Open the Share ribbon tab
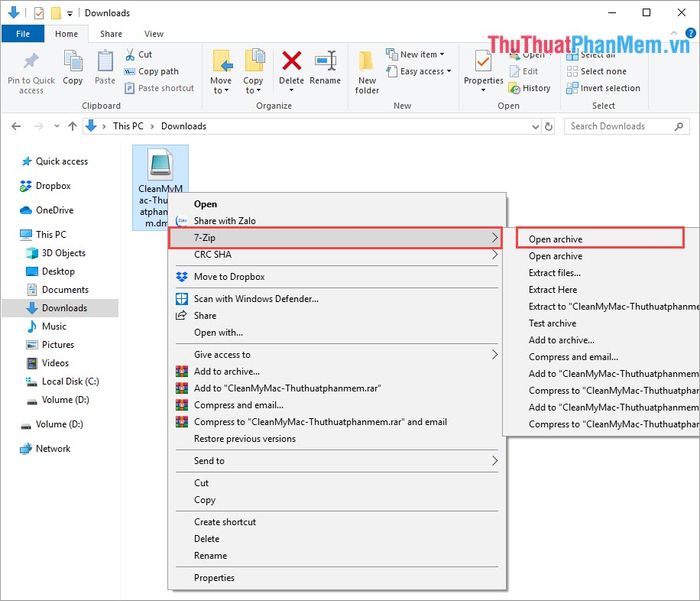This screenshot has width=700, height=601. [x=111, y=34]
